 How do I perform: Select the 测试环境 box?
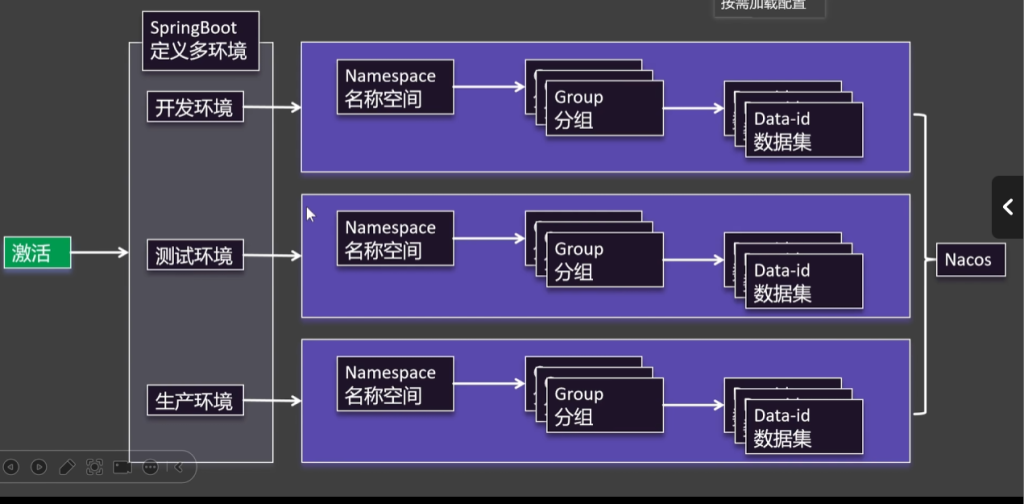[194, 256]
